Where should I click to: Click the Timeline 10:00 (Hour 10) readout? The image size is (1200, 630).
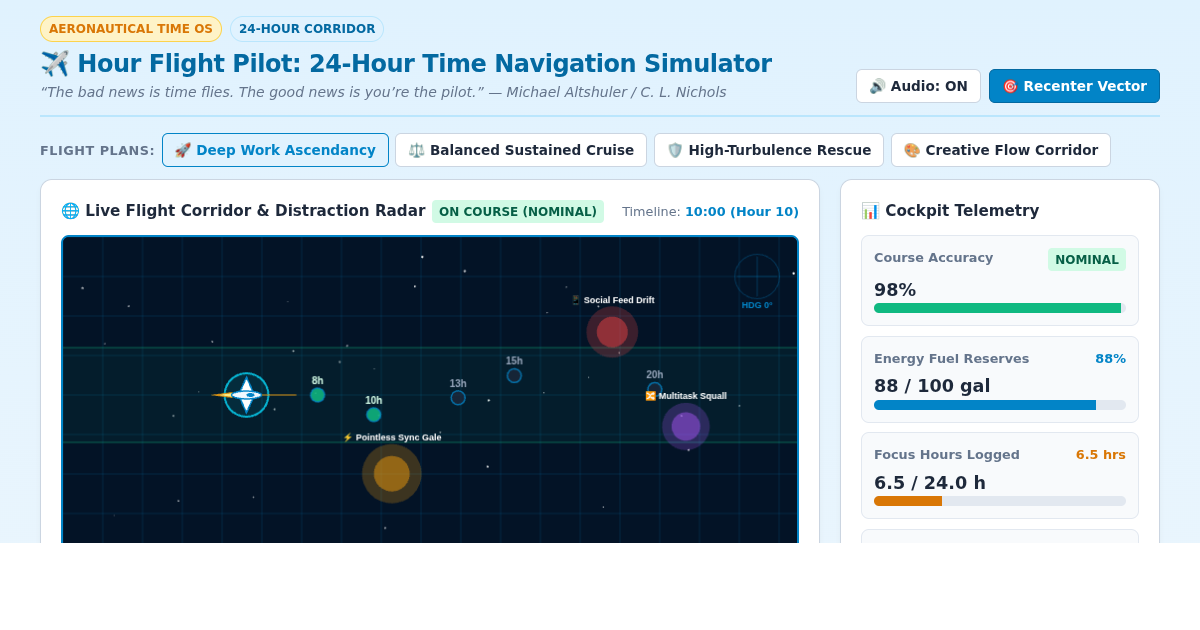[710, 212]
